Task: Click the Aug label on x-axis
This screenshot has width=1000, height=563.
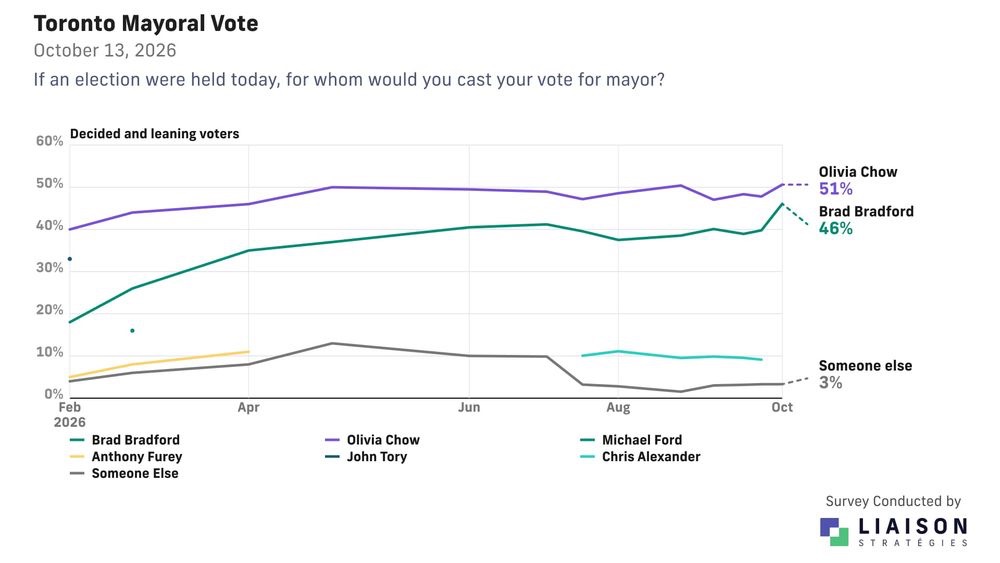Action: (618, 407)
